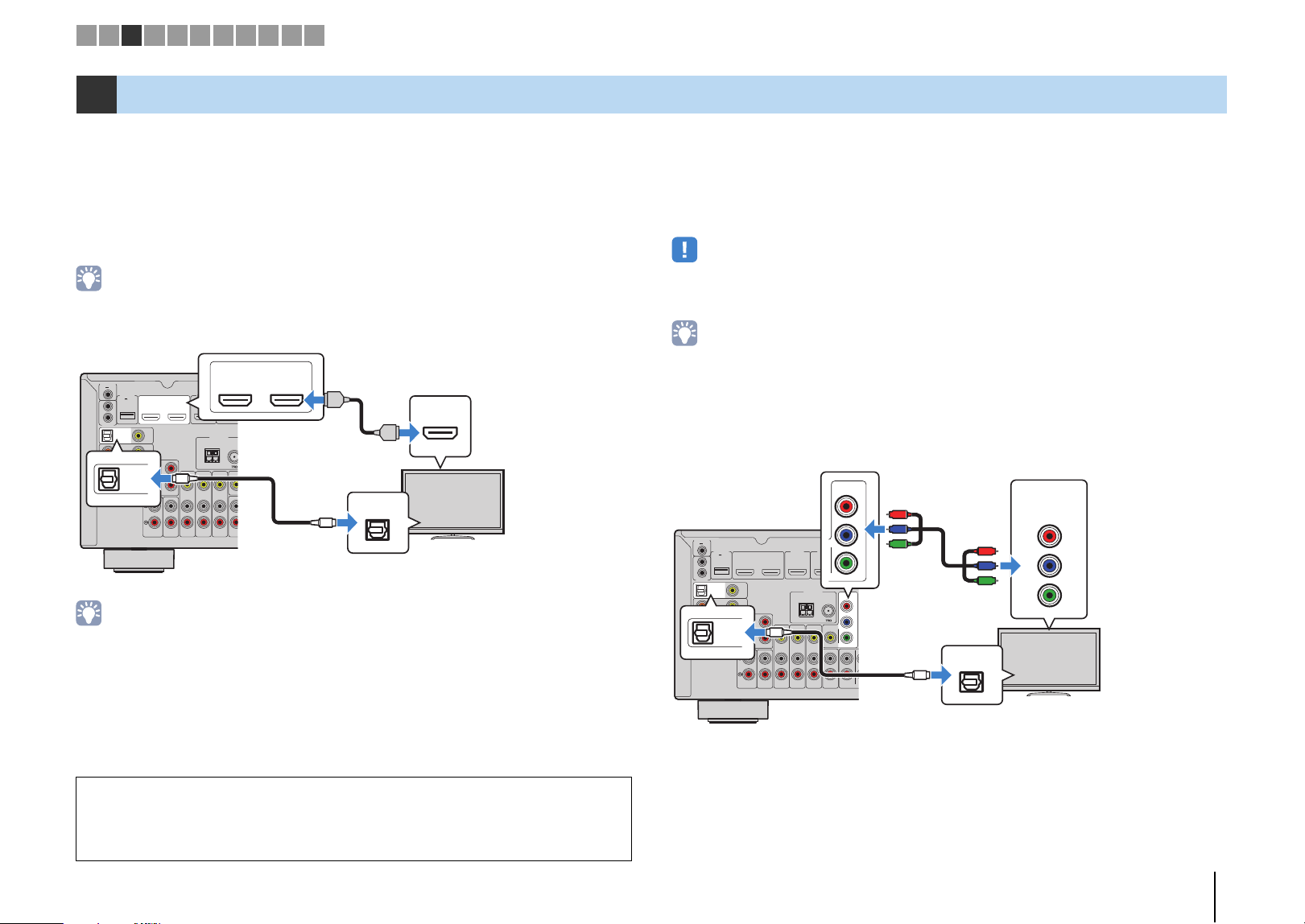Screen dimensions: 1305x924
Task: Select the HDMI port in the TV callout
Action: click(x=440, y=433)
